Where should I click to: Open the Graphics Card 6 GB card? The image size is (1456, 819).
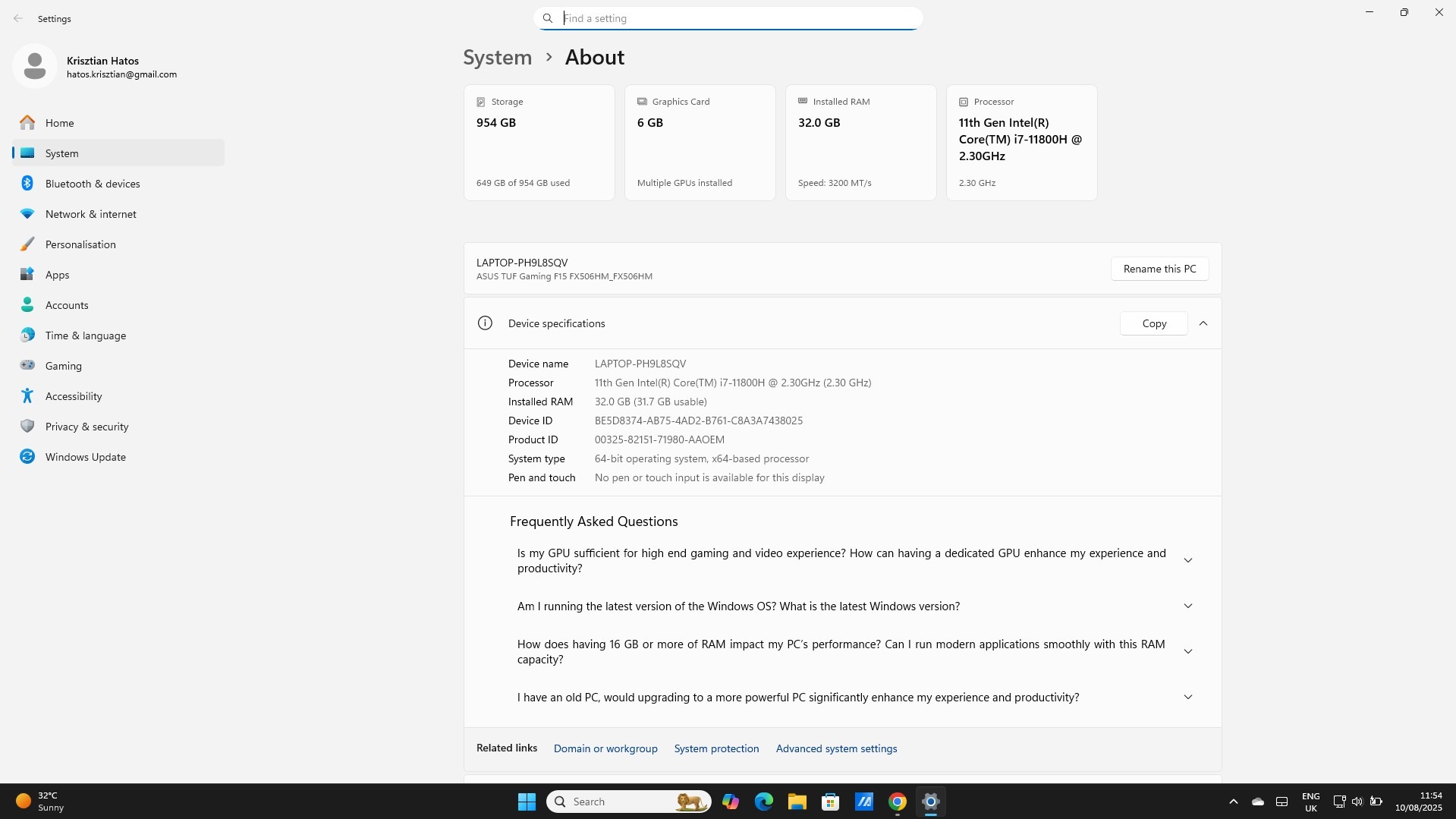(700, 143)
